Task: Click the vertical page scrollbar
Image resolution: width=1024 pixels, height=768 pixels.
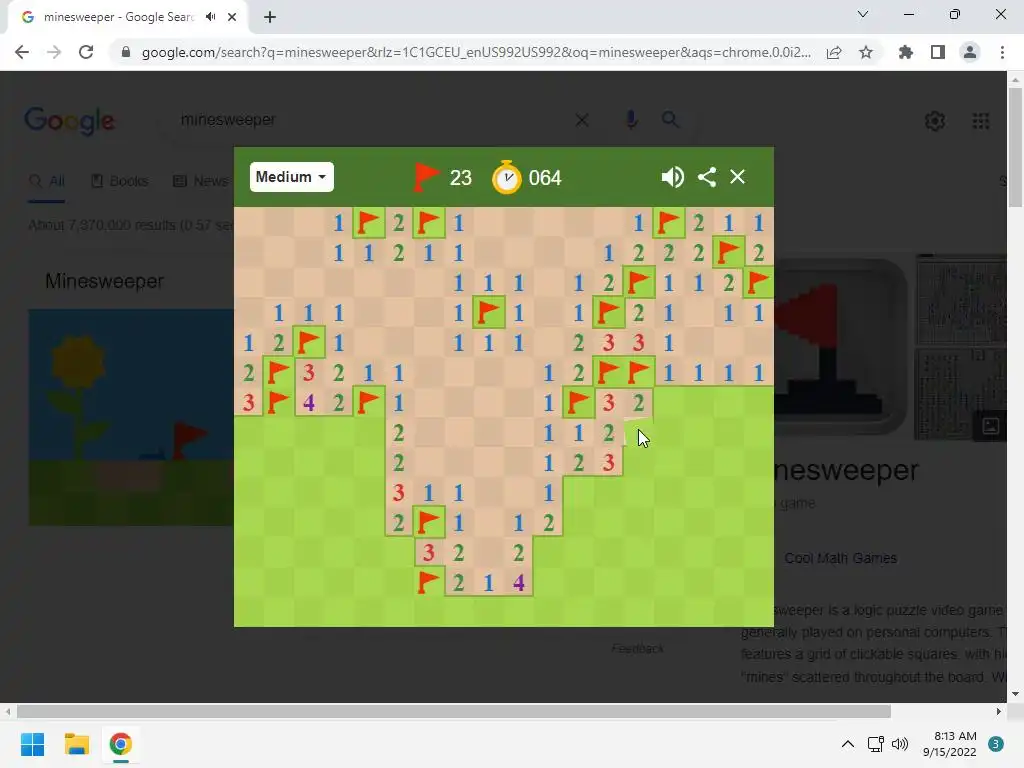Action: (1015, 150)
